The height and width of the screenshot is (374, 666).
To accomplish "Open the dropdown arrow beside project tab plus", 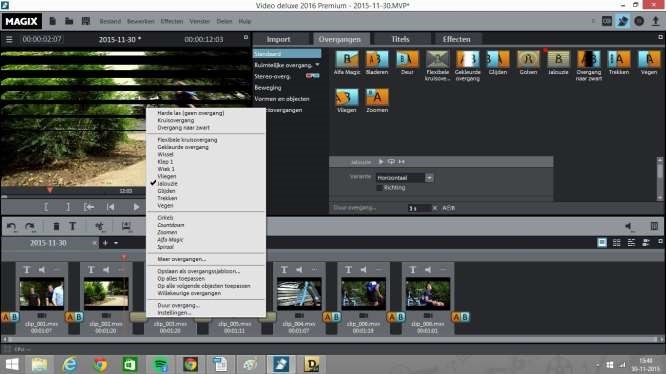I will (x=116, y=243).
